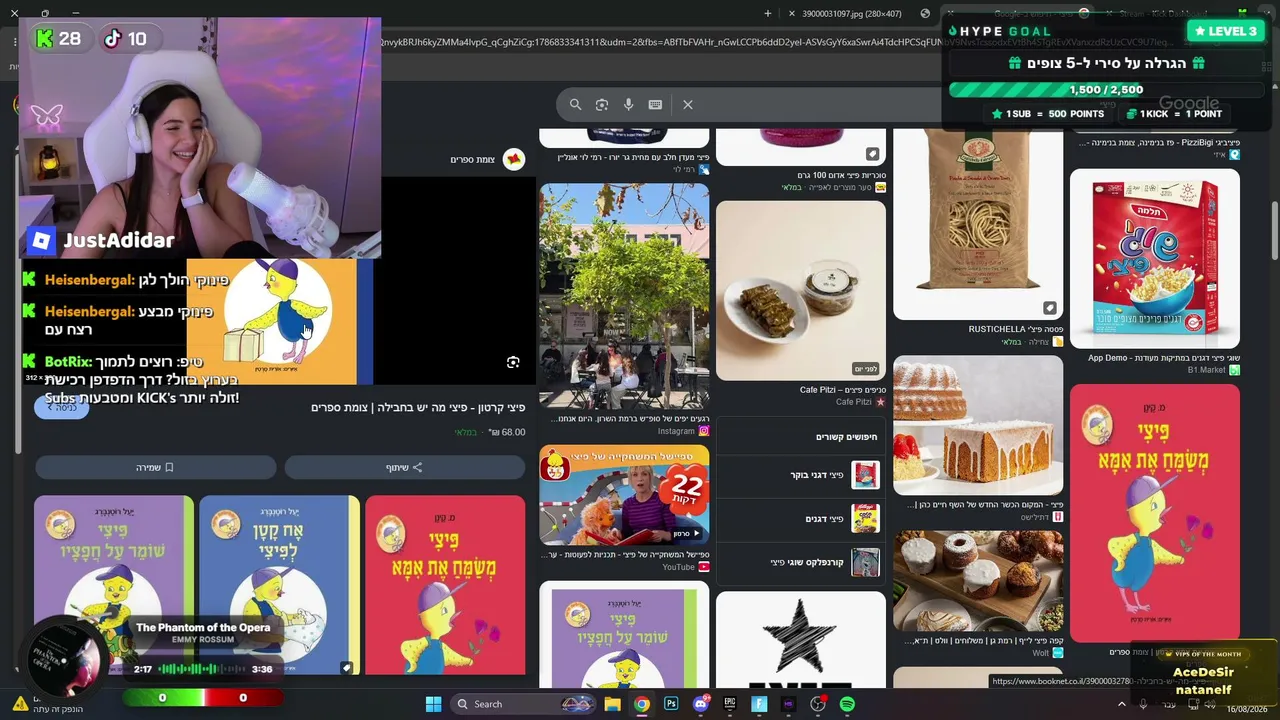1280x720 pixels.
Task: Click the צומת ספרים source logo icon
Action: point(514,159)
